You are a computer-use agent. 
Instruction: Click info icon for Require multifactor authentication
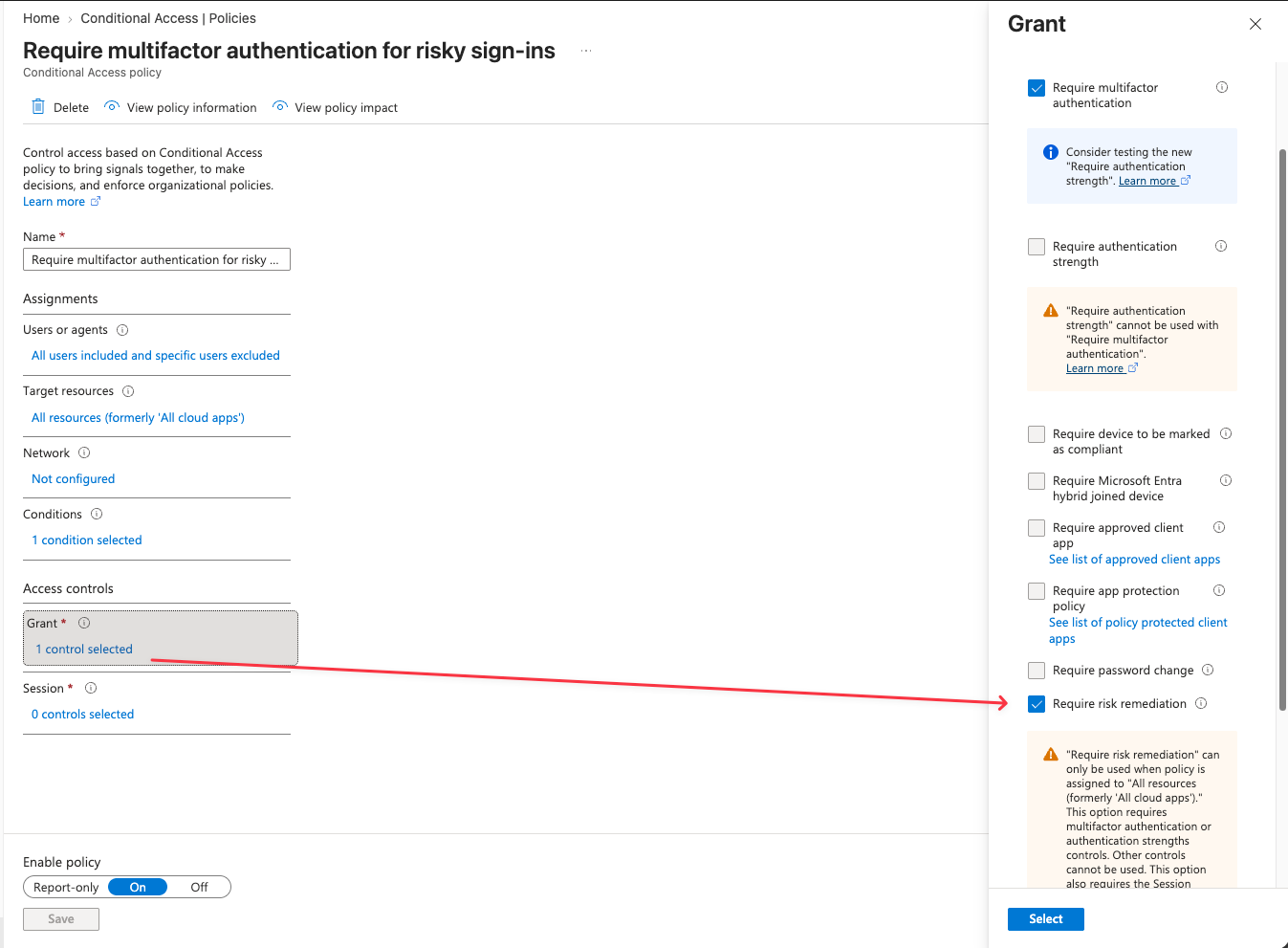coord(1222,87)
